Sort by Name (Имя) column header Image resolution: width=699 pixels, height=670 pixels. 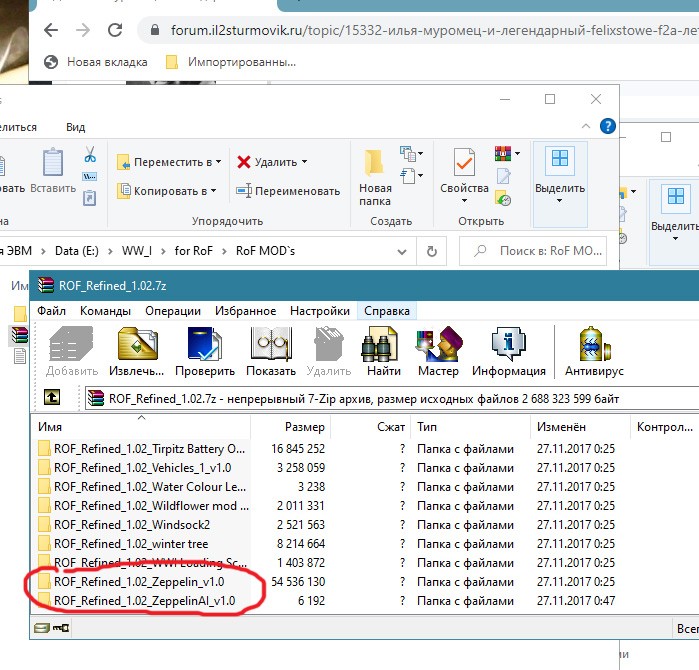pyautogui.click(x=141, y=427)
